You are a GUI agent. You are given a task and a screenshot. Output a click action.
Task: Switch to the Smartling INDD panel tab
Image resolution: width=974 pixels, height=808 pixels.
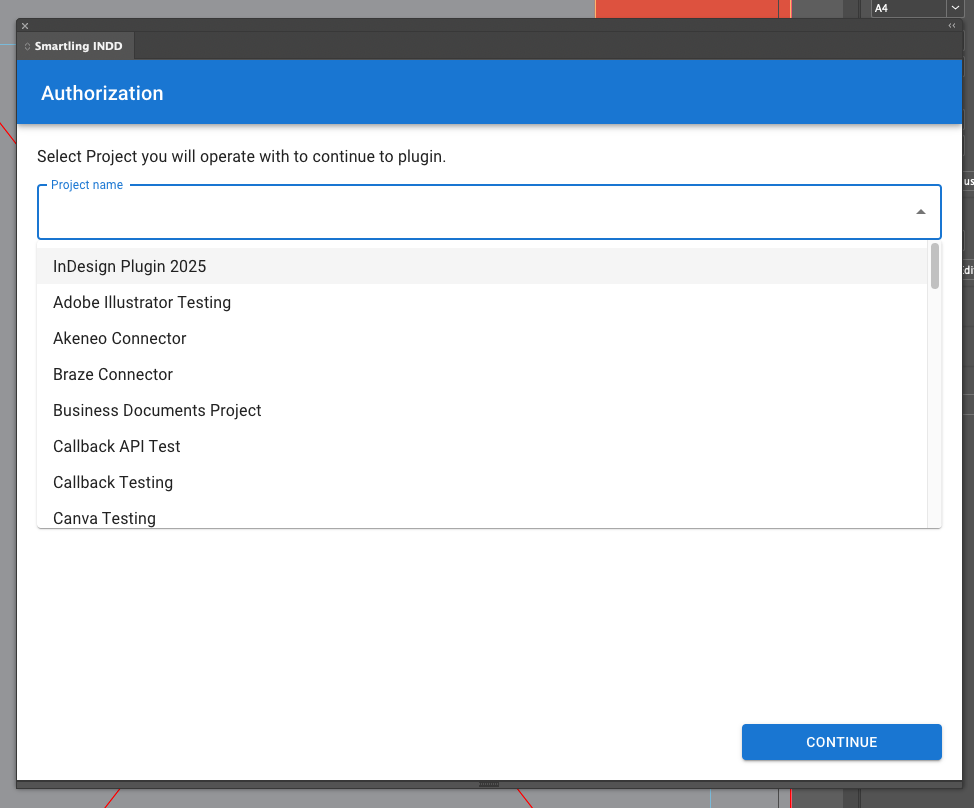(76, 46)
